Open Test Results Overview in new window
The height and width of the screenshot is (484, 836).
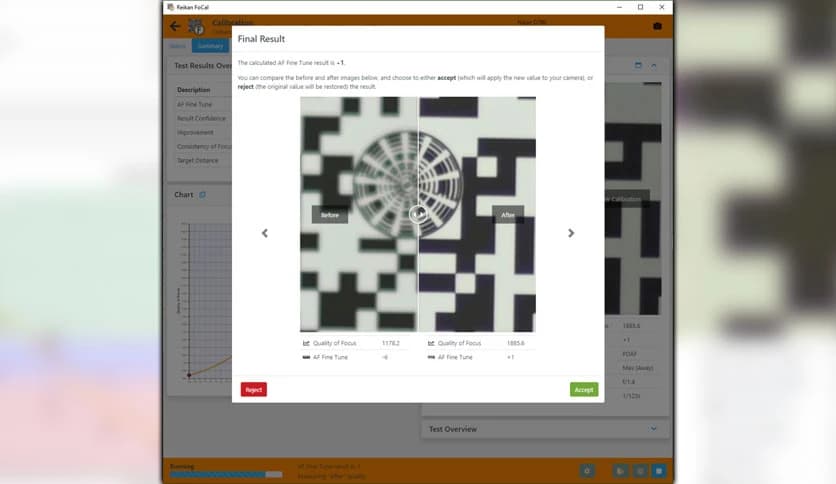coord(638,65)
